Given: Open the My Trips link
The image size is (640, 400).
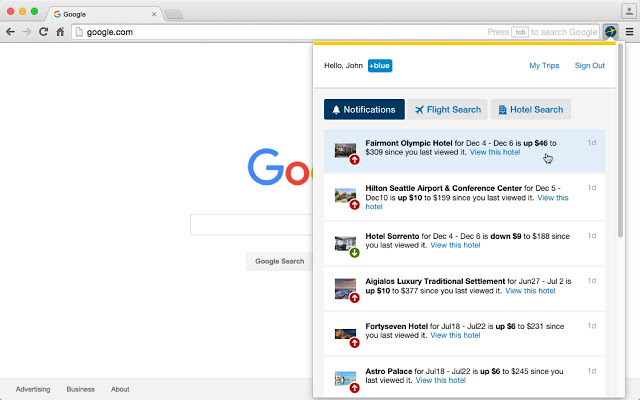Looking at the screenshot, I should click(x=544, y=66).
